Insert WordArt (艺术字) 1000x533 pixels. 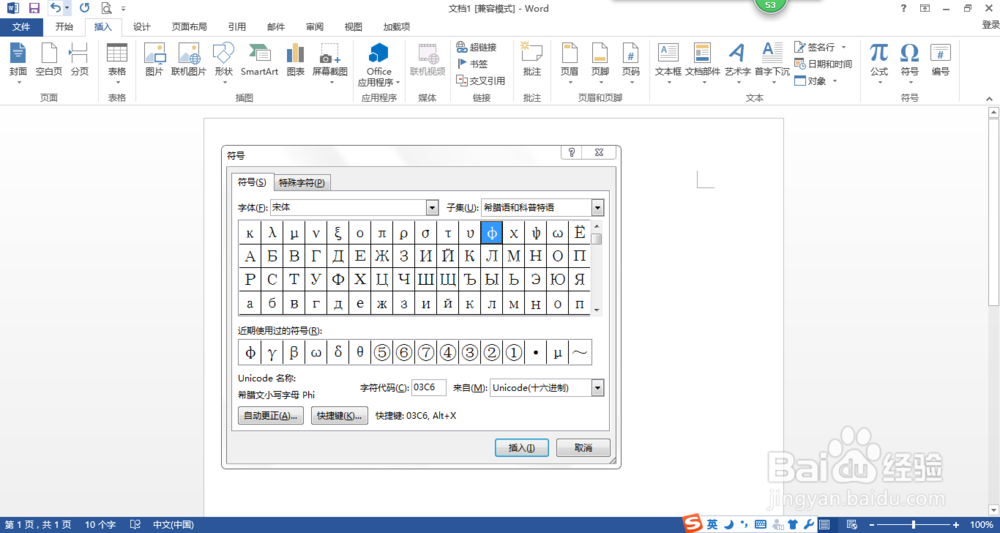[x=737, y=62]
